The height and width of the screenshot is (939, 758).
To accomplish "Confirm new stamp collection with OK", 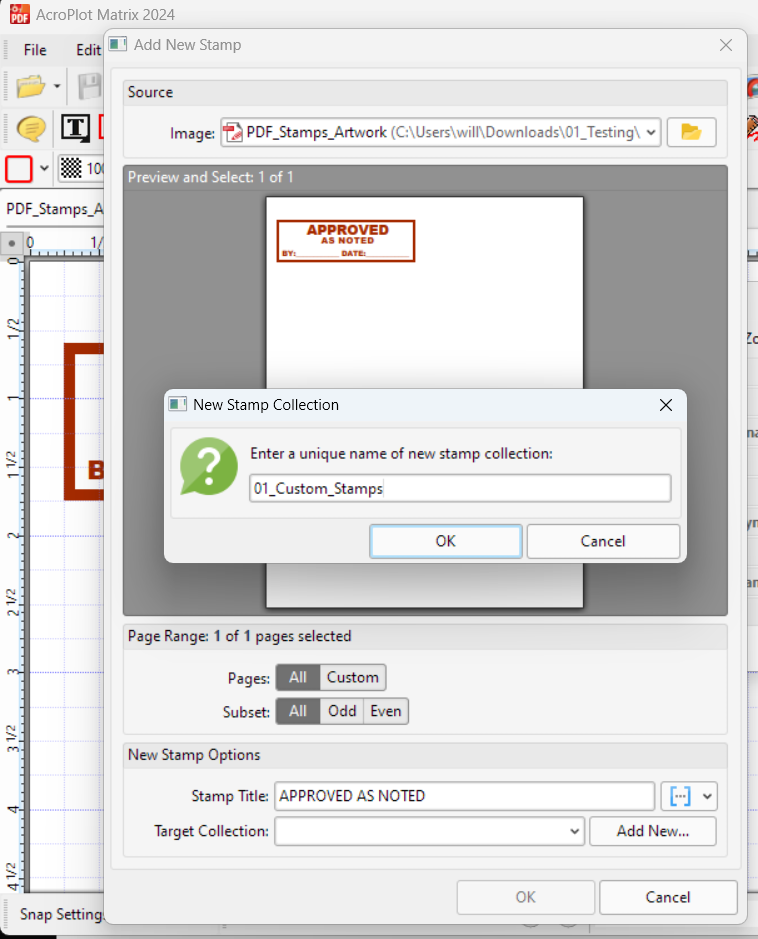I will click(445, 541).
